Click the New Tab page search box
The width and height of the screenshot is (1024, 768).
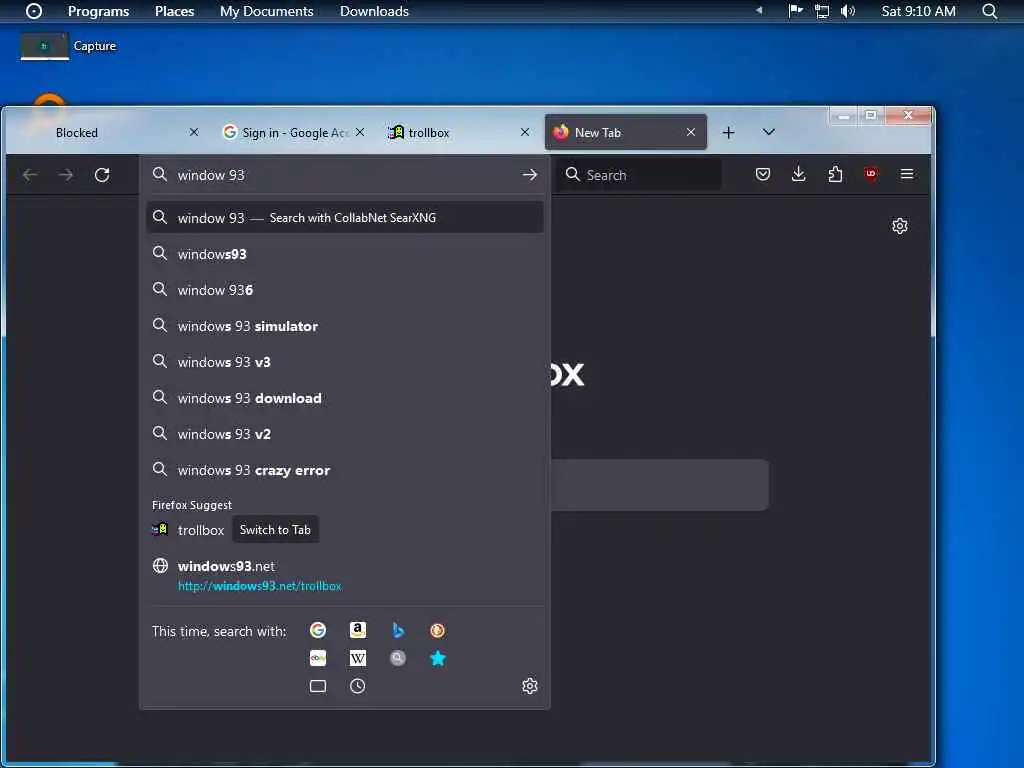coord(660,485)
